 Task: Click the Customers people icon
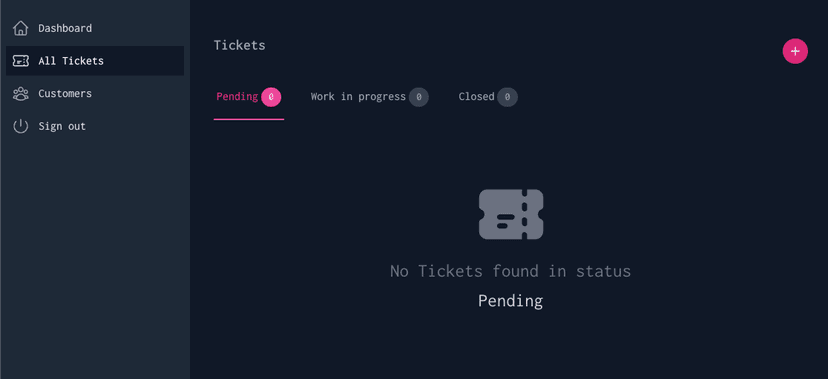click(20, 93)
